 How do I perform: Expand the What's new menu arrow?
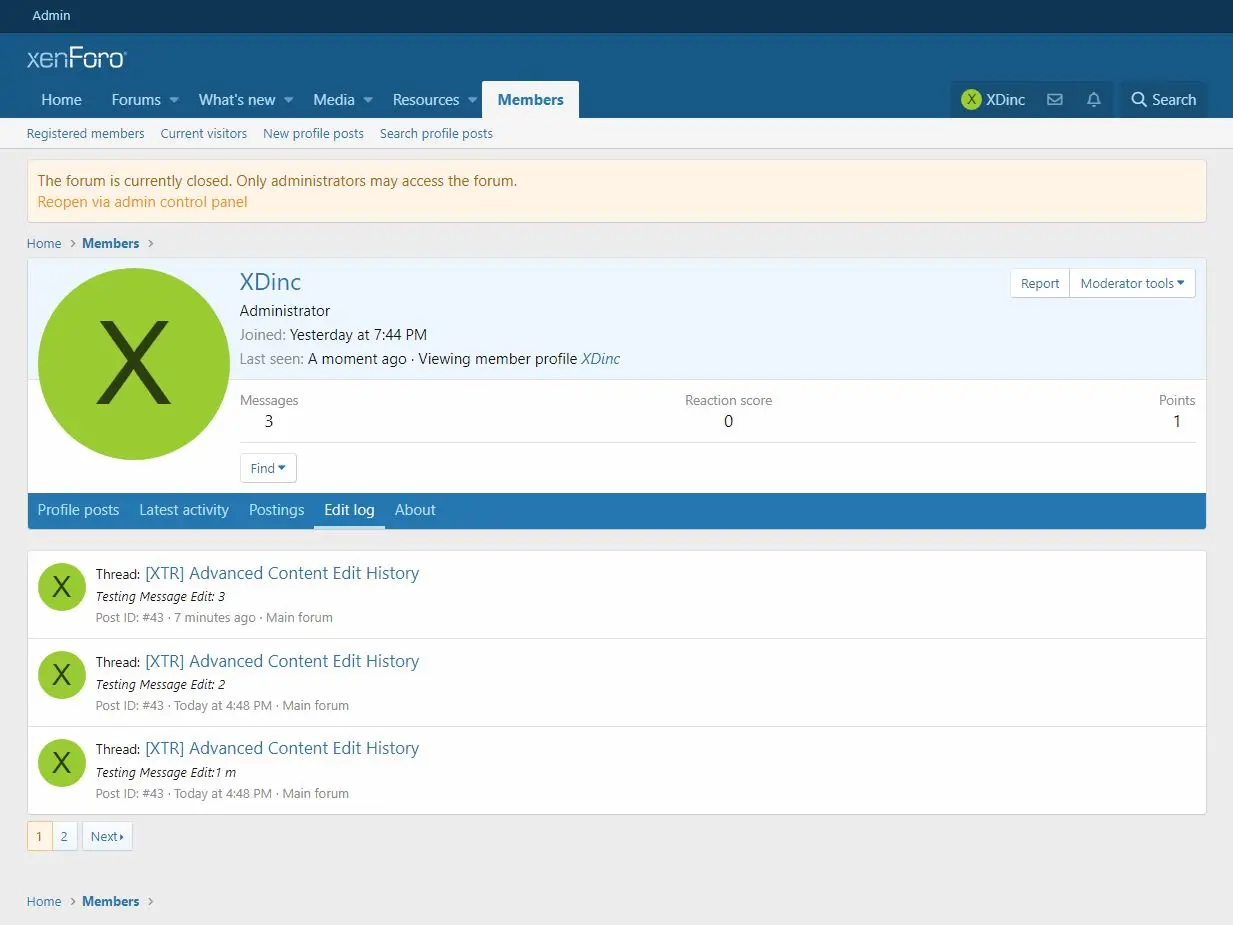[x=288, y=100]
